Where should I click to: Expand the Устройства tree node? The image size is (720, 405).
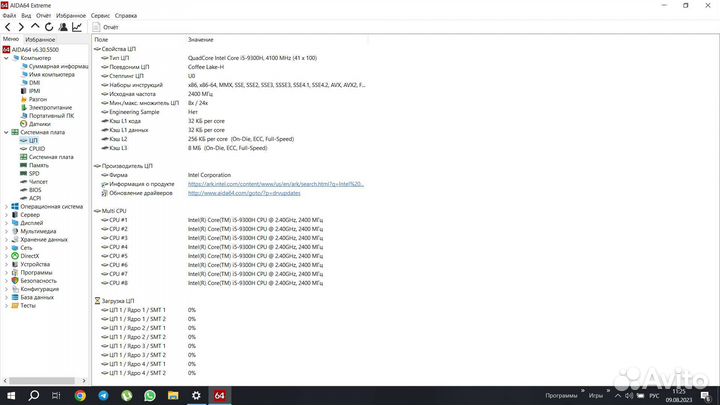[x=6, y=264]
